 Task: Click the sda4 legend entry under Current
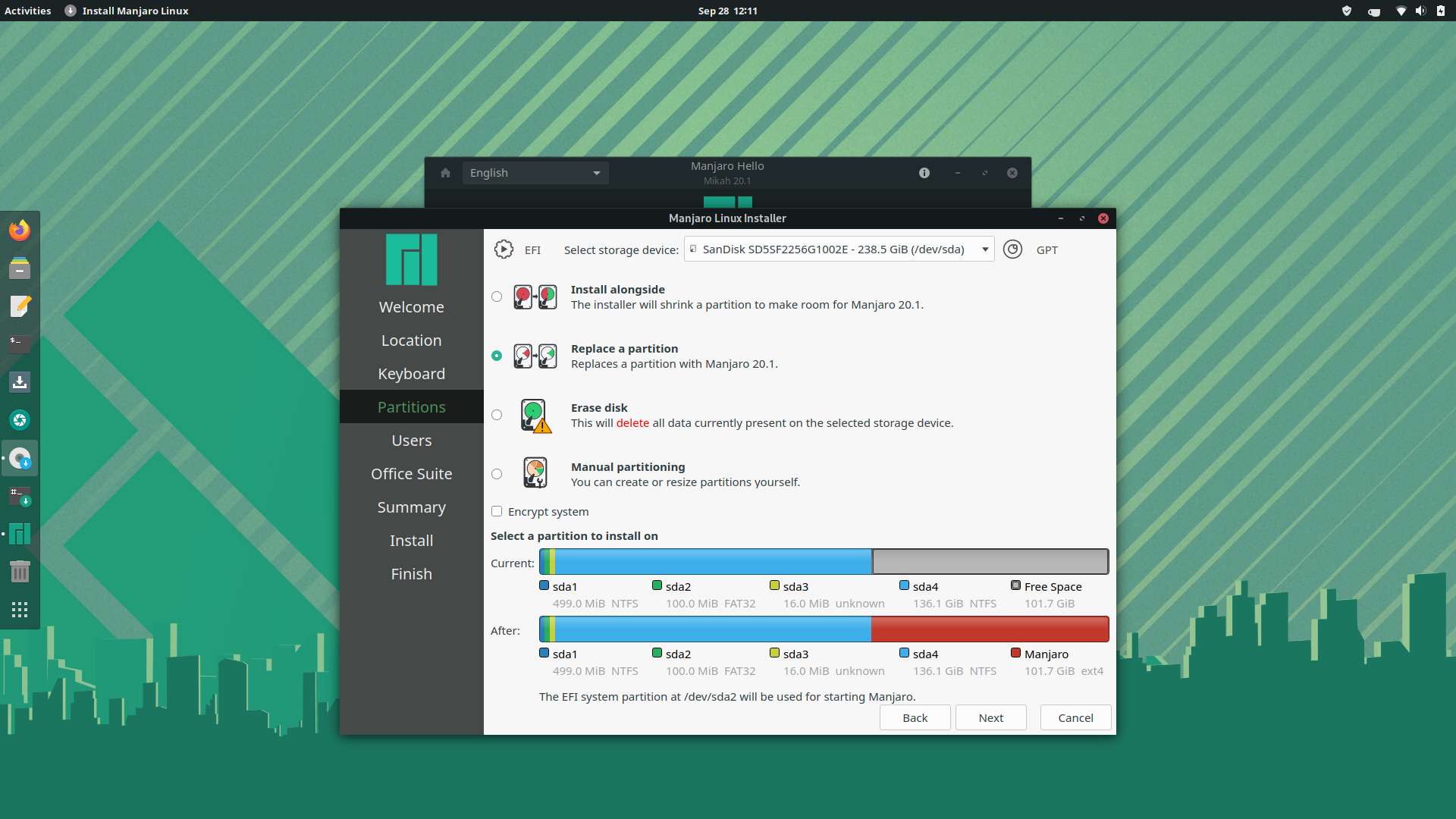[x=948, y=595]
